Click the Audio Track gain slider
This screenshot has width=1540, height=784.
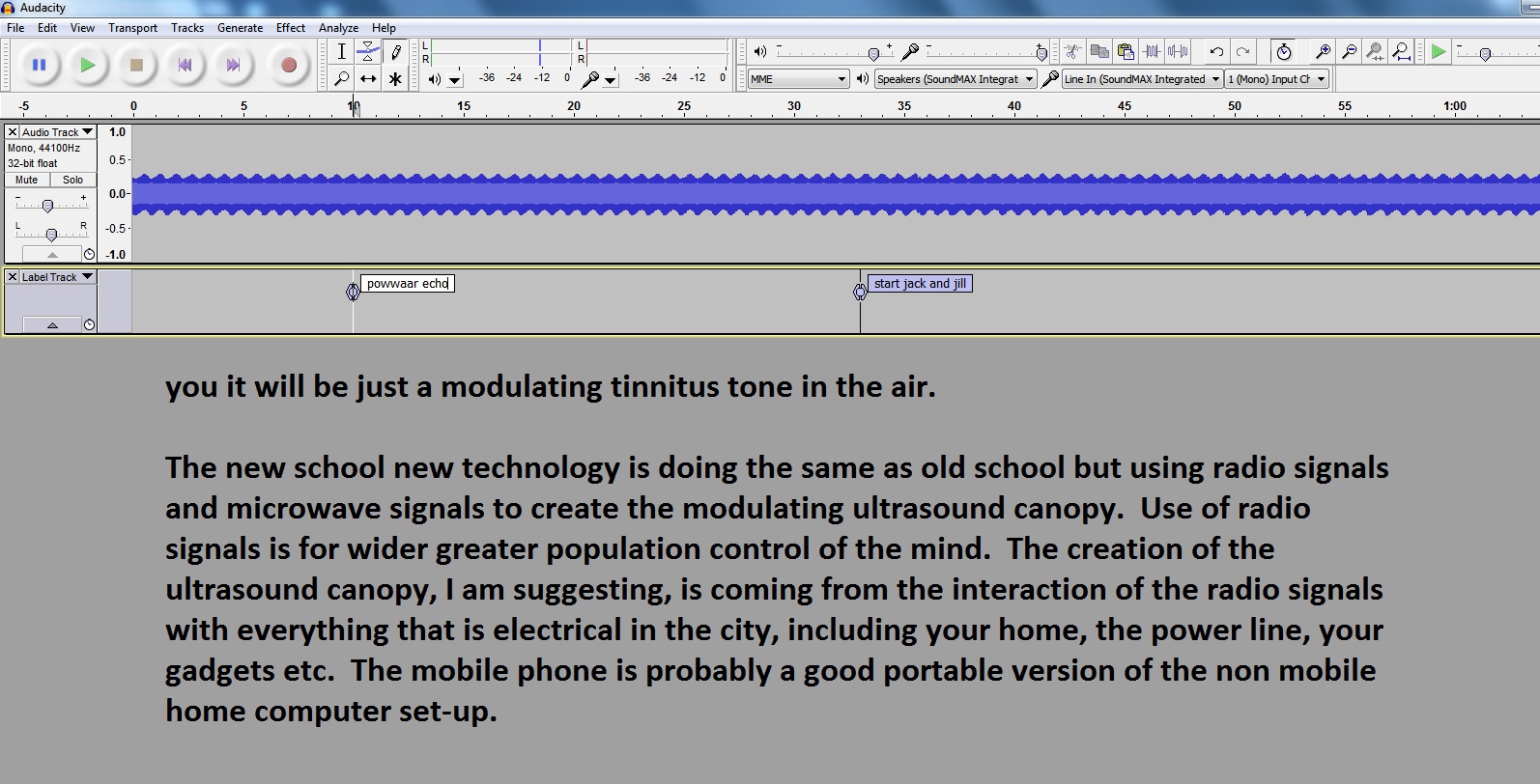(47, 206)
